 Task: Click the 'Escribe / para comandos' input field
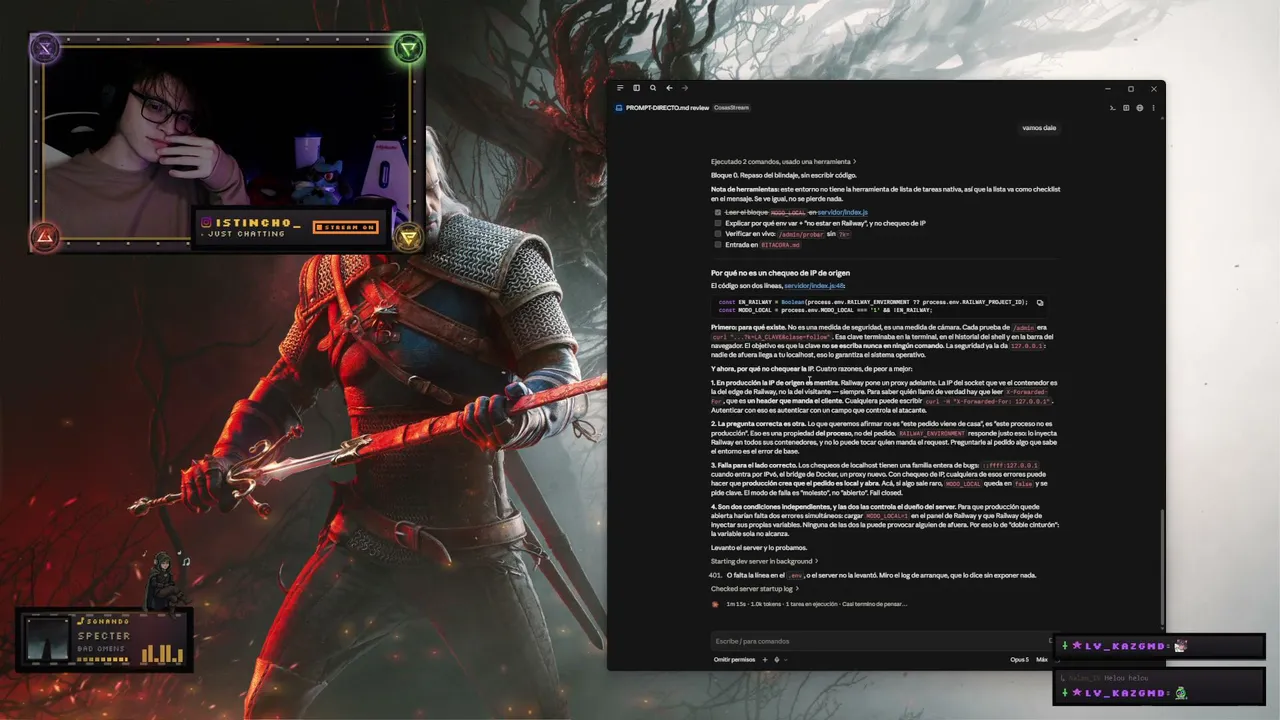[880, 641]
